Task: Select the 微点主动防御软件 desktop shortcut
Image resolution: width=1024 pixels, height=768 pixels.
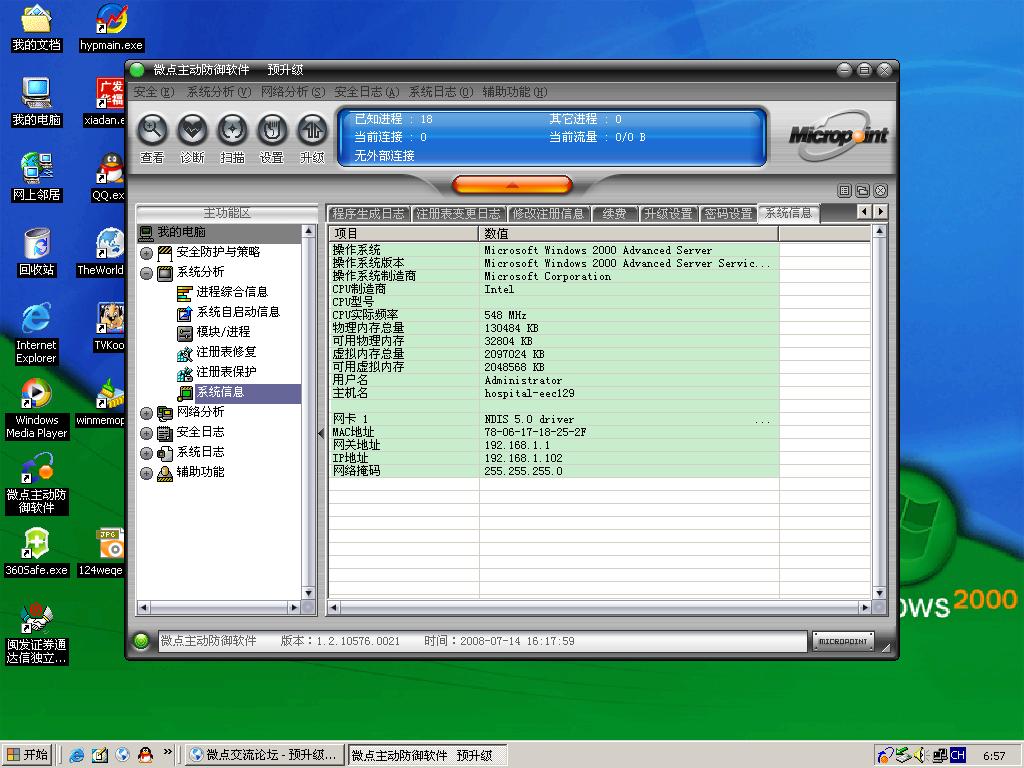Action: [36, 484]
